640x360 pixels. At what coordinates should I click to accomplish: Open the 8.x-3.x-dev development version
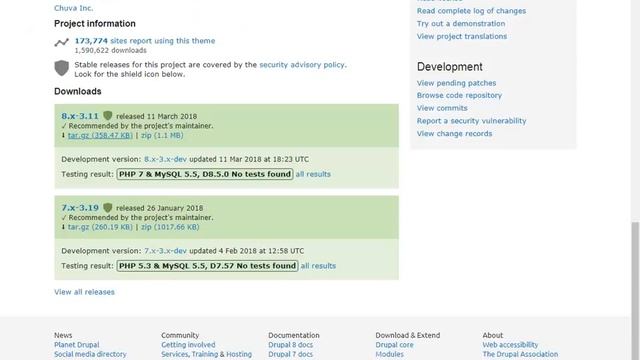click(x=165, y=159)
